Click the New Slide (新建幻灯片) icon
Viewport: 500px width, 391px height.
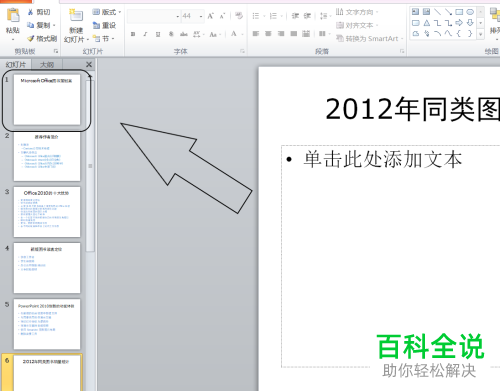[x=76, y=16]
